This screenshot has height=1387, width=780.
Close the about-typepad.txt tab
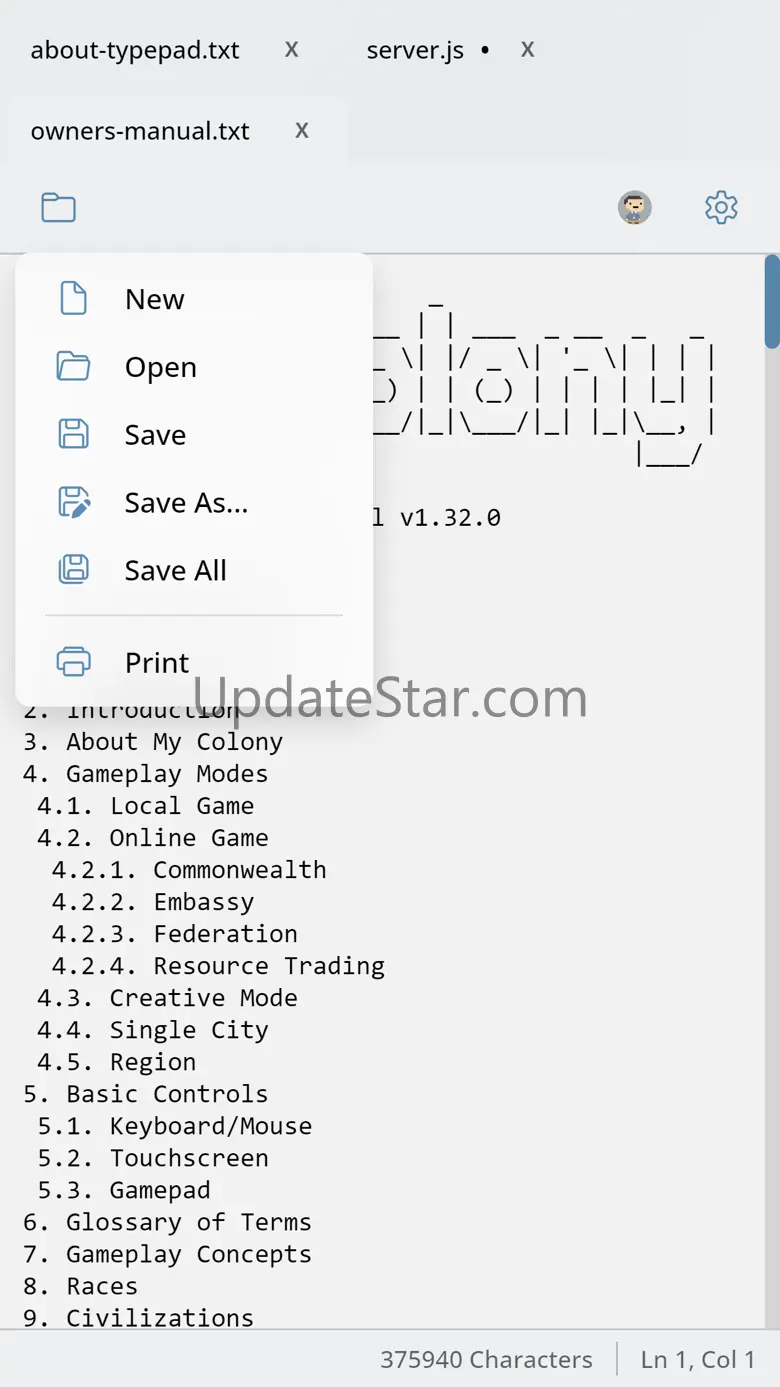click(x=292, y=49)
